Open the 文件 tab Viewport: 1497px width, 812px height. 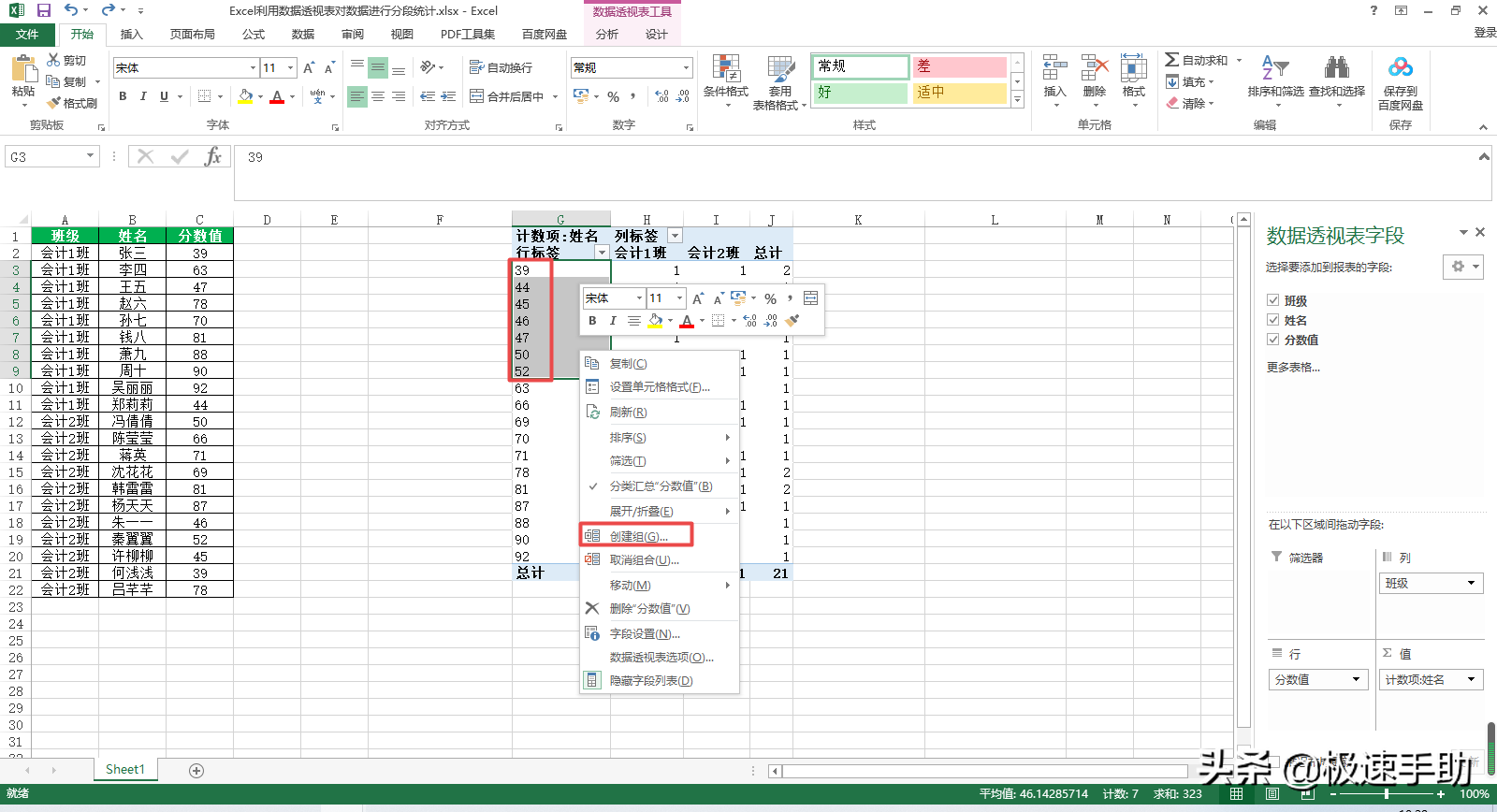(27, 34)
